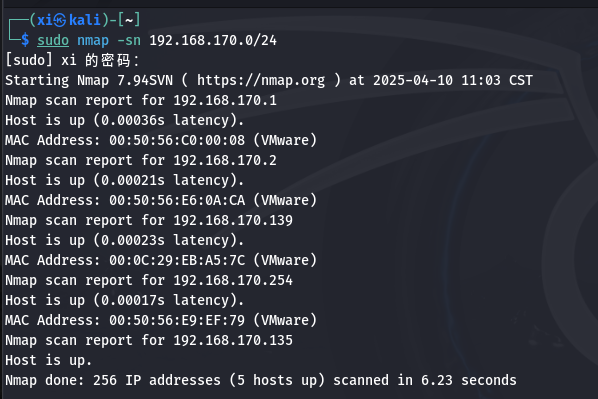Click IP address 192.168.170.1 in report
This screenshot has width=598, height=399.
point(225,100)
